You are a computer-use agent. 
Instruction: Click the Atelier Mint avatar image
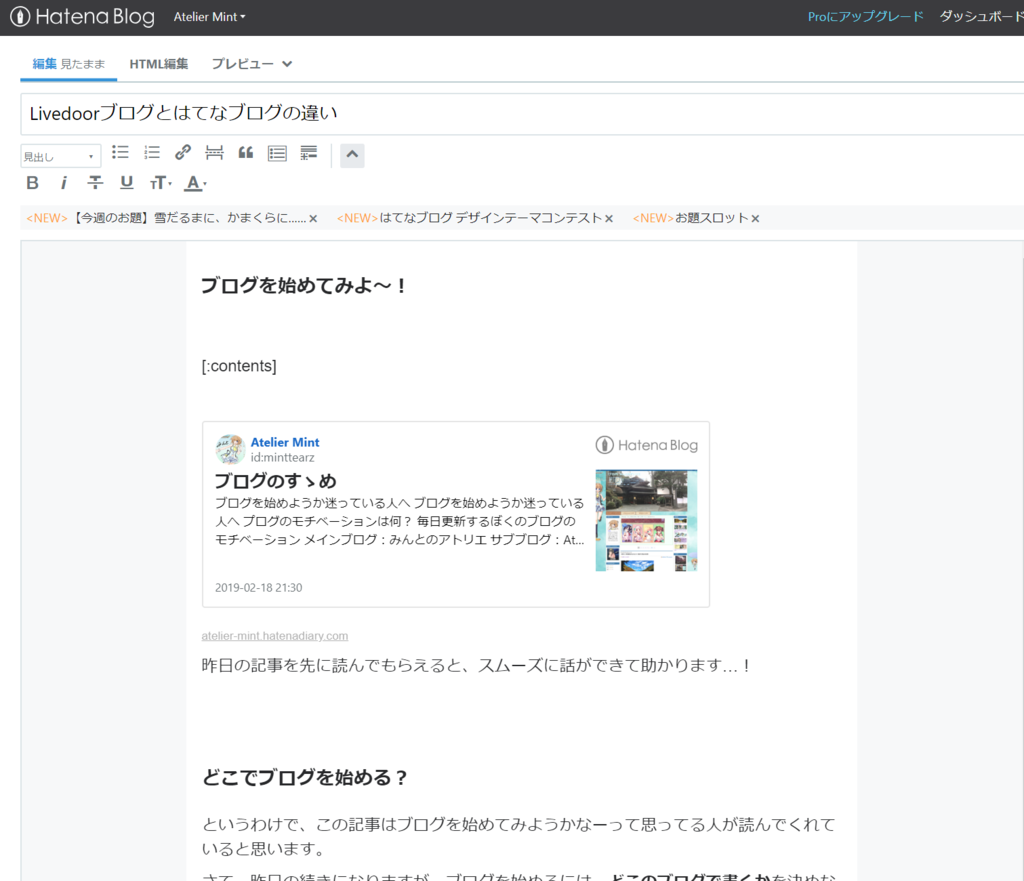coord(231,449)
